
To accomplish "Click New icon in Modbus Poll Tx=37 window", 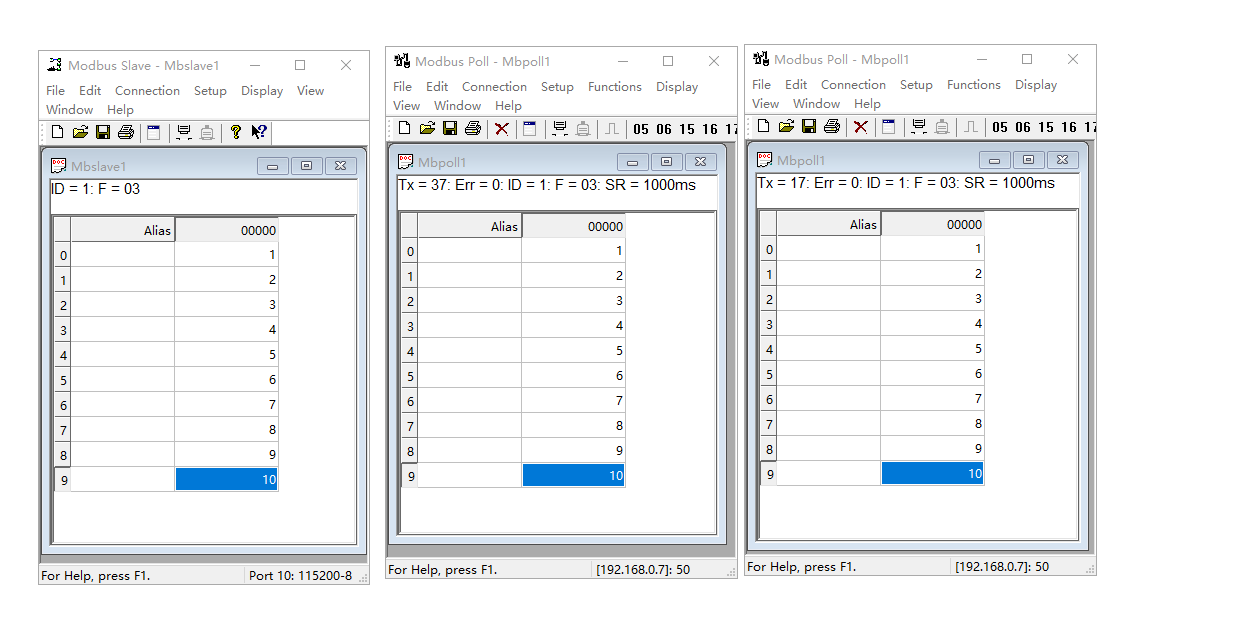I will pyautogui.click(x=404, y=128).
